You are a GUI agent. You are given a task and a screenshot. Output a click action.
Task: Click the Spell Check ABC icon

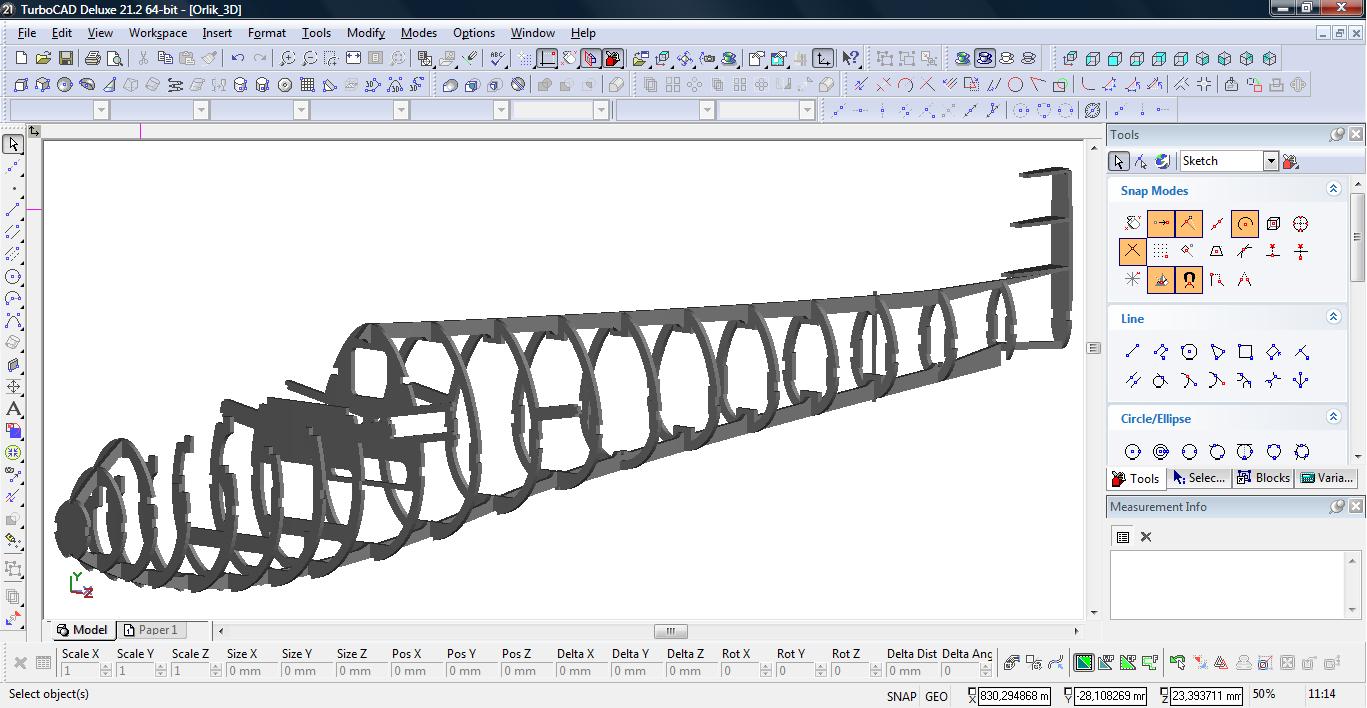pos(497,59)
